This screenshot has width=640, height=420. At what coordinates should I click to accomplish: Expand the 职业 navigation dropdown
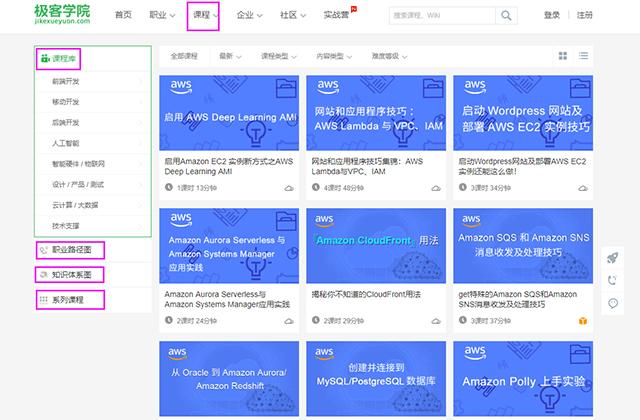[x=173, y=16]
